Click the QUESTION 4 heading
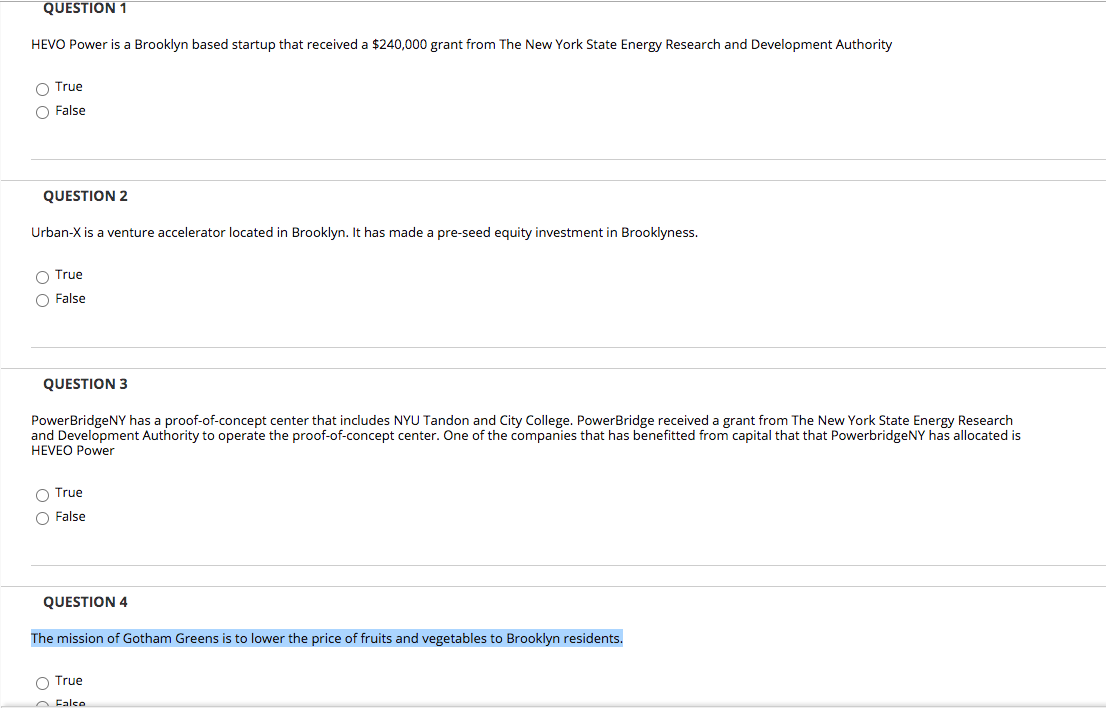 click(x=85, y=601)
